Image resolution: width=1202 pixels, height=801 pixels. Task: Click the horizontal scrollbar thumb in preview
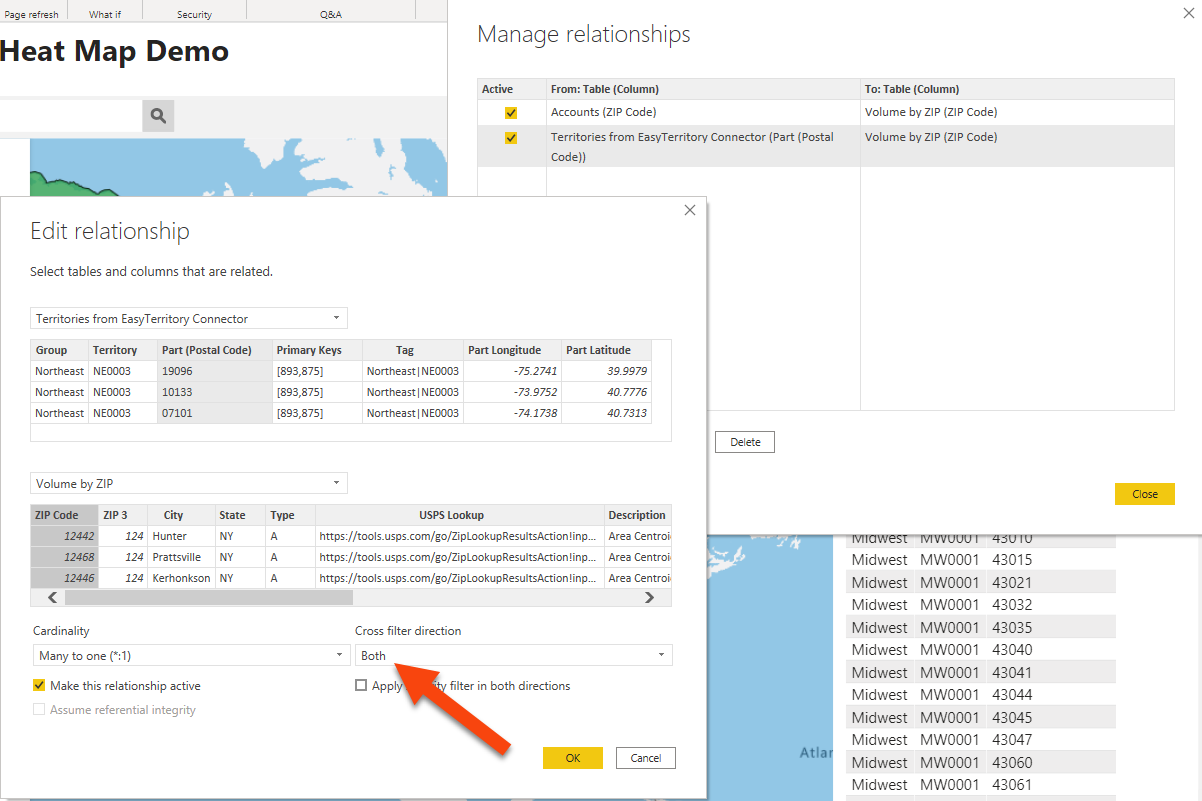click(208, 598)
